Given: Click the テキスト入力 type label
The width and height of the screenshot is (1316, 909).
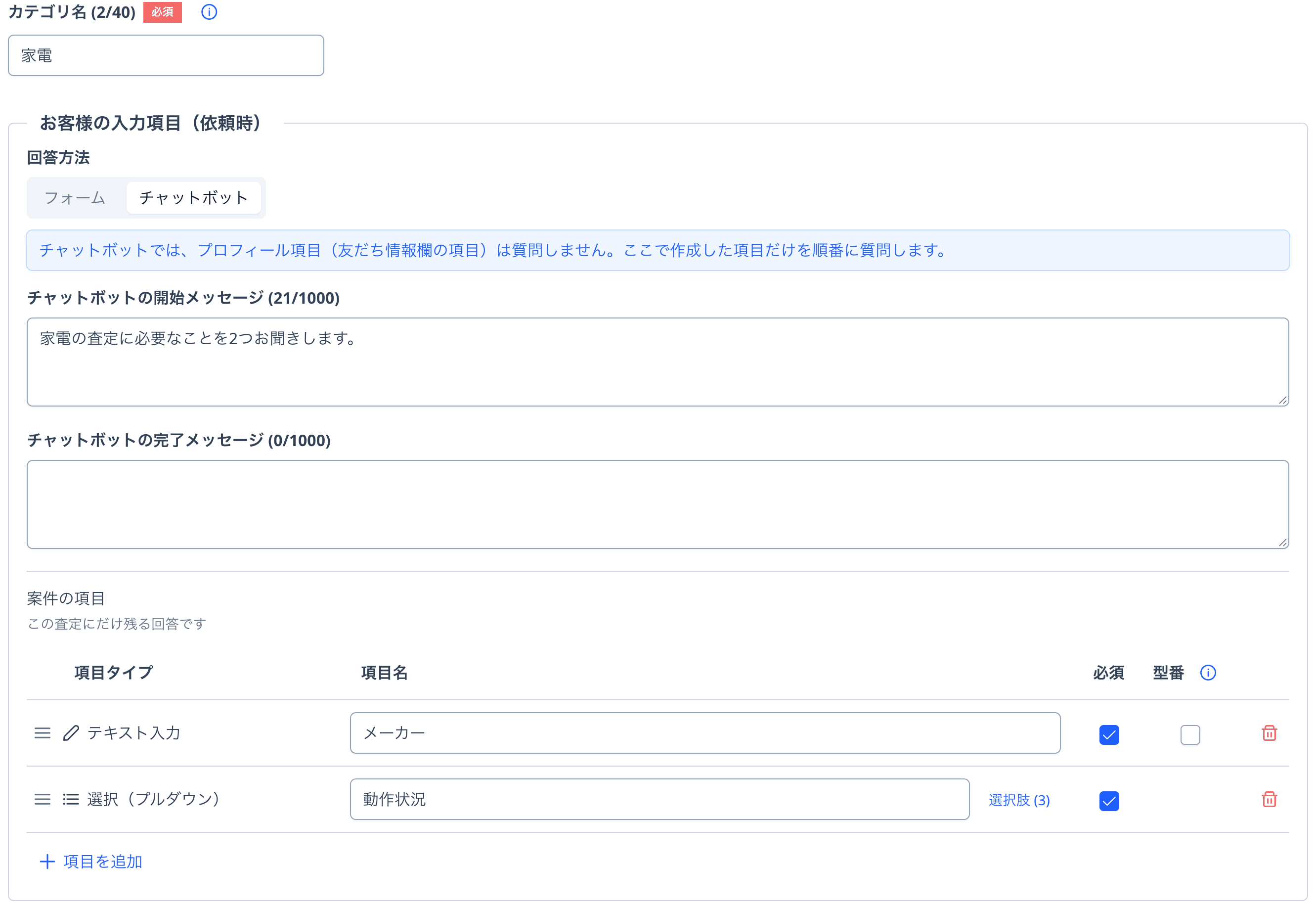Looking at the screenshot, I should (x=134, y=733).
